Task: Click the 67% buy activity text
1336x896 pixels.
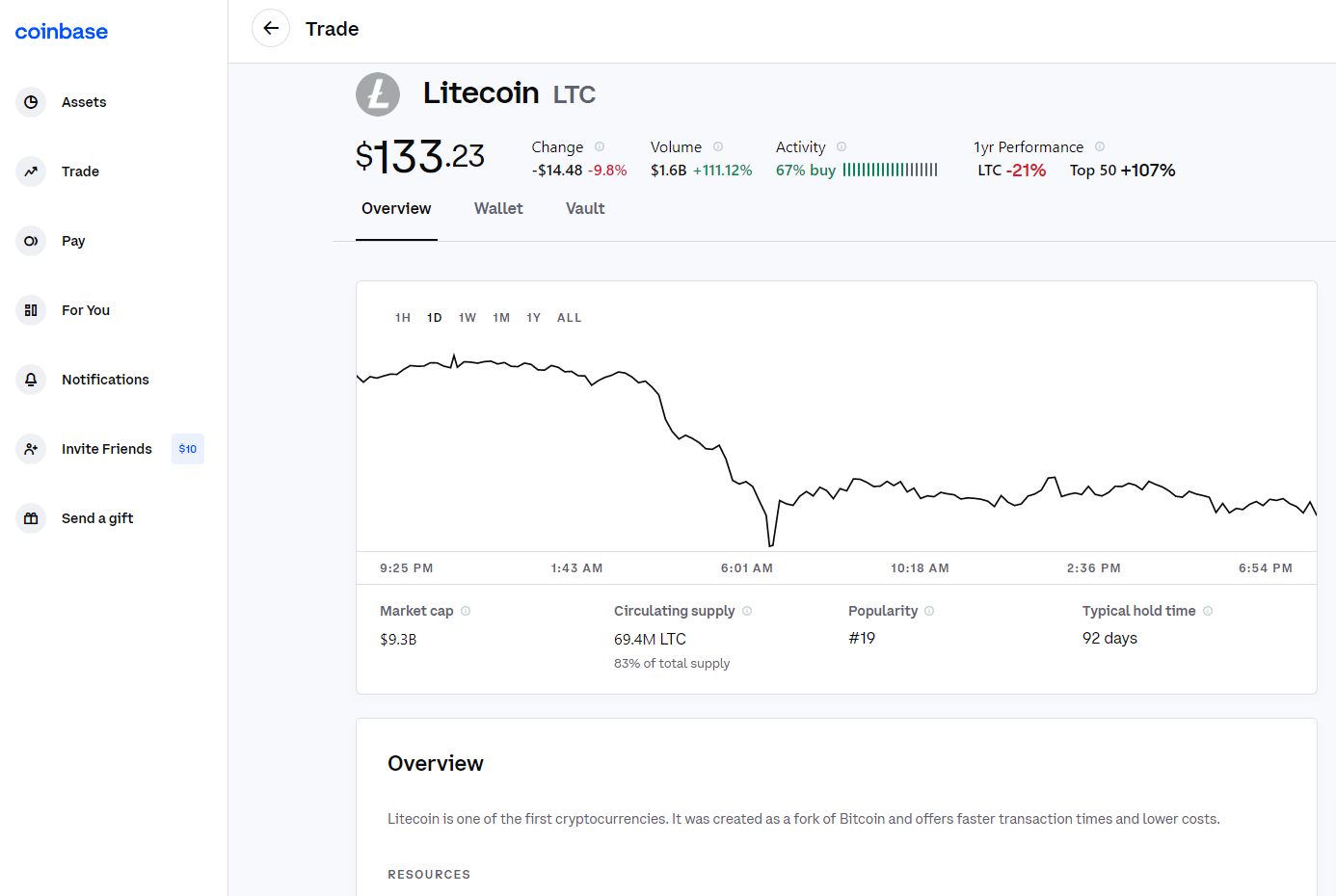Action: click(x=806, y=171)
